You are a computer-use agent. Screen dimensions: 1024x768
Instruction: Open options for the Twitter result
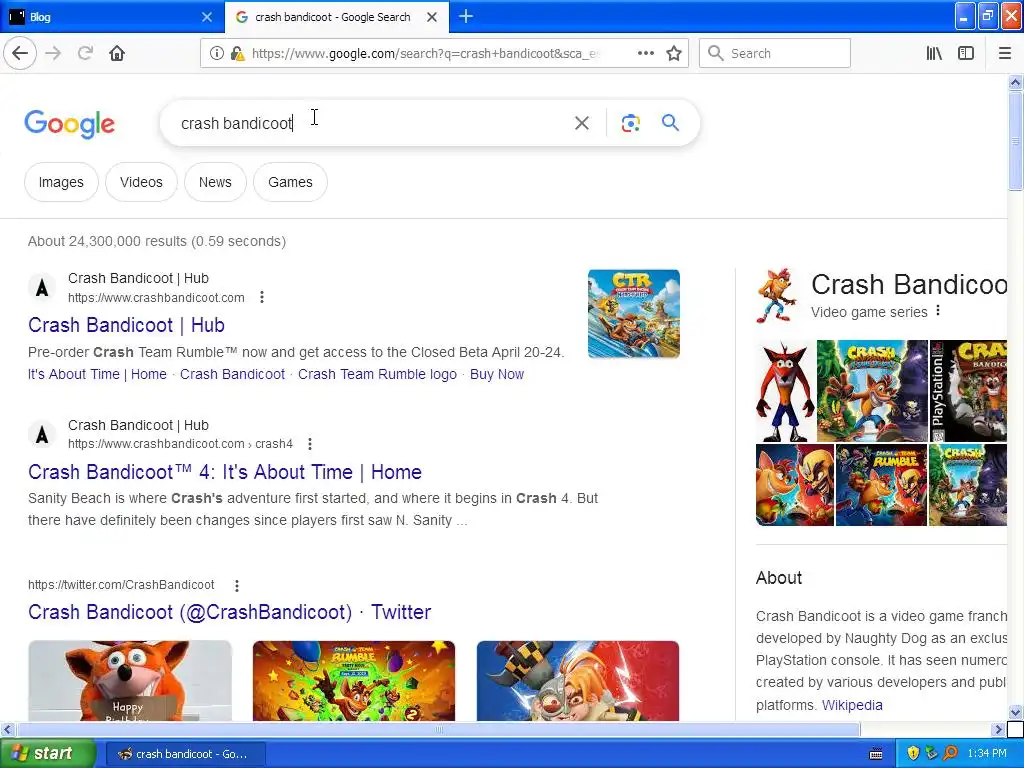click(x=237, y=585)
